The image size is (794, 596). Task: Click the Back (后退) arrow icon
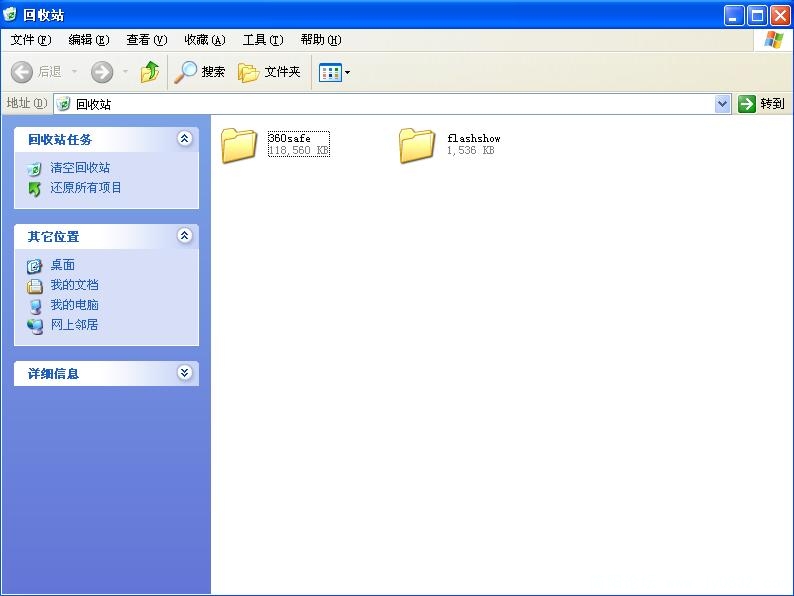[x=22, y=72]
